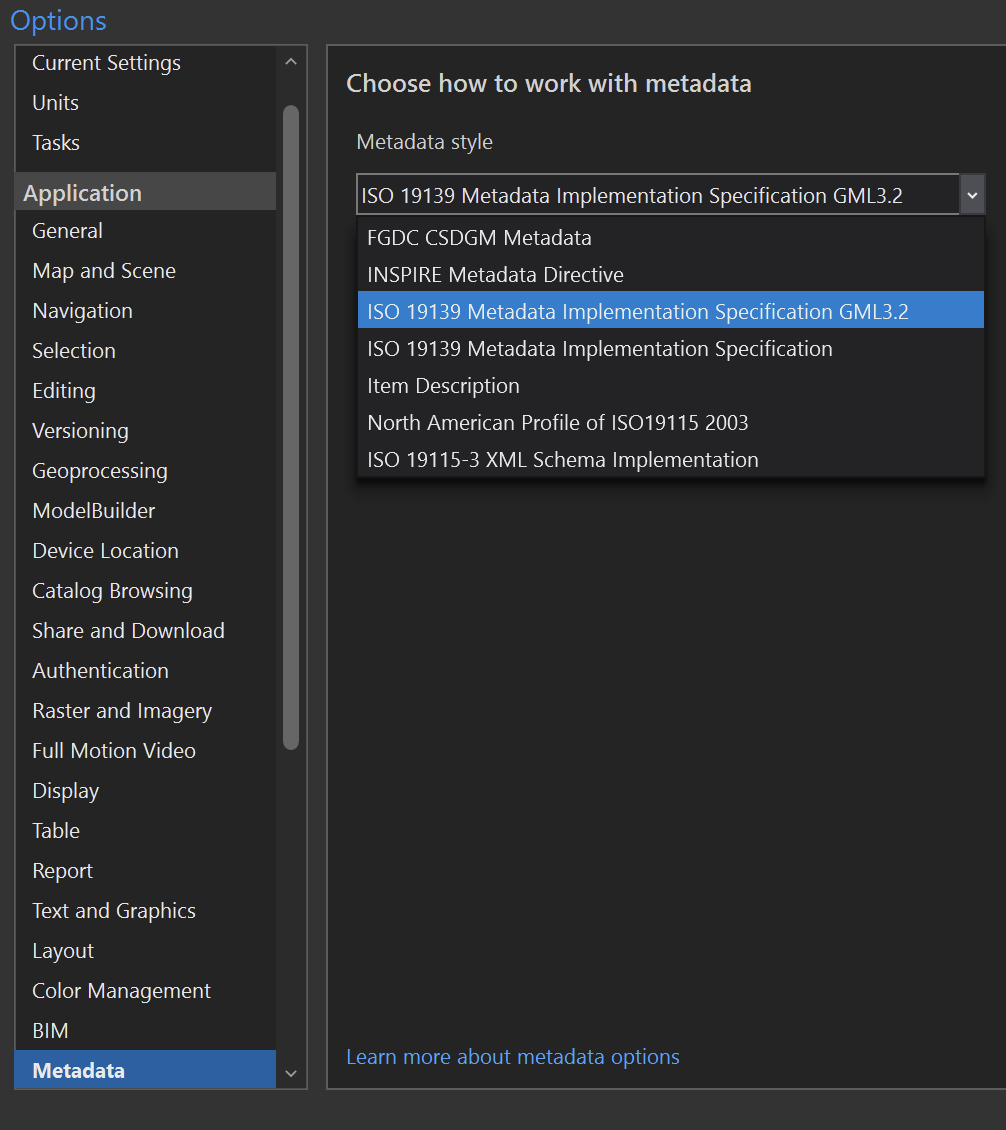This screenshot has width=1006, height=1130.
Task: Open Share and Download options
Action: coord(128,631)
